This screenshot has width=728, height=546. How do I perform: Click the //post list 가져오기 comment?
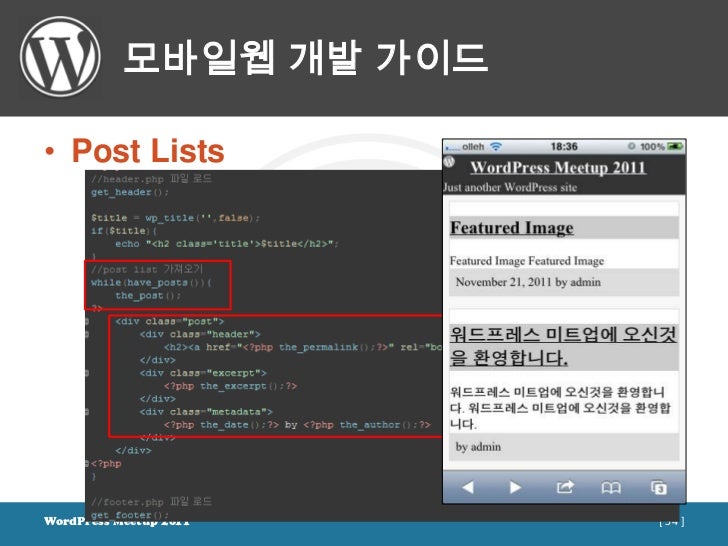click(x=147, y=269)
